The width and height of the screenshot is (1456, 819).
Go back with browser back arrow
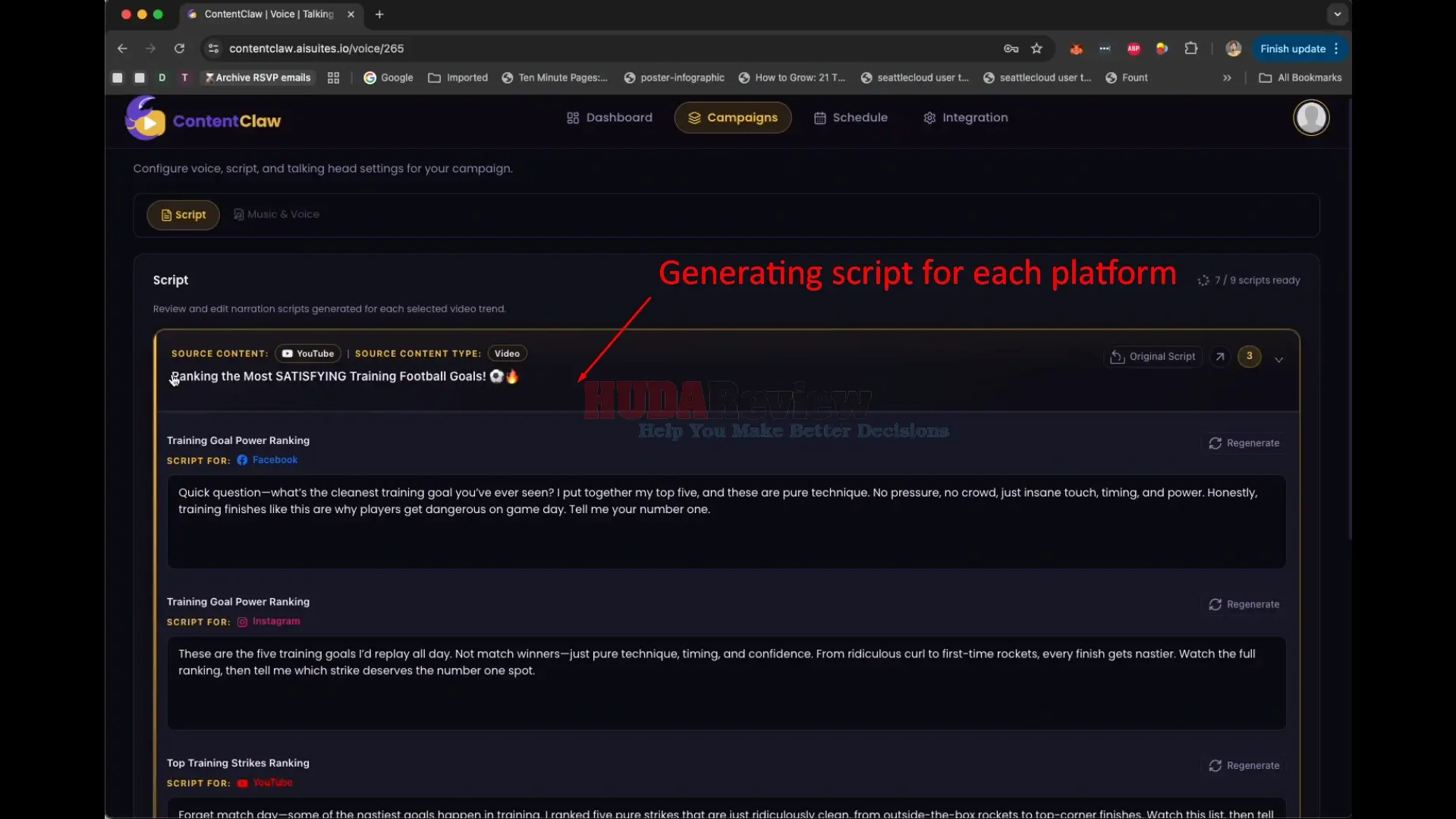[122, 49]
